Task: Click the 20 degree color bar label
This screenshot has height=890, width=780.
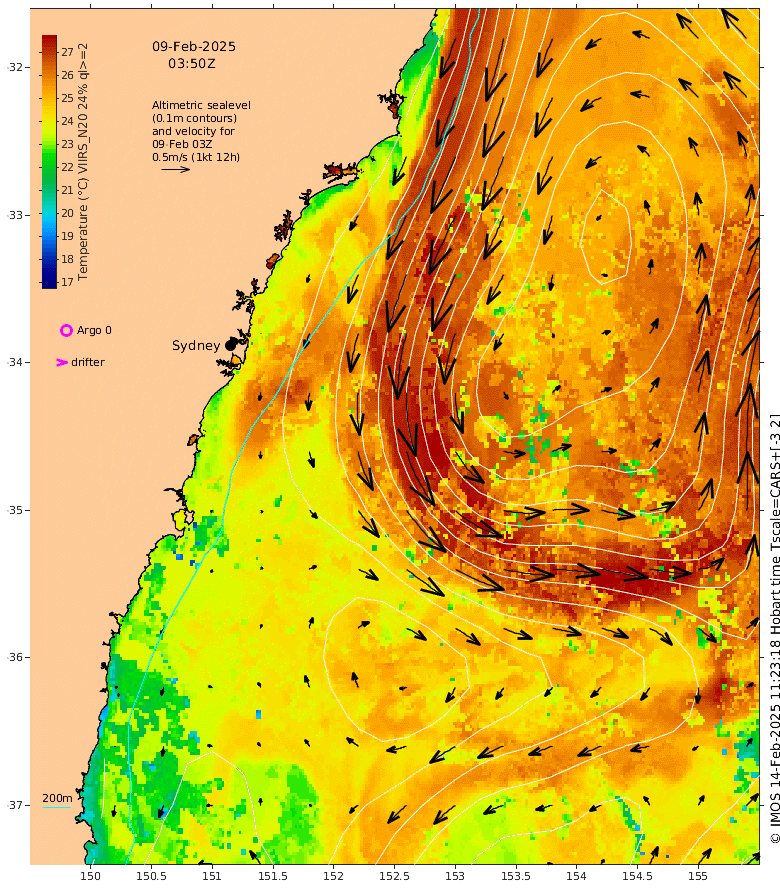Action: point(68,213)
